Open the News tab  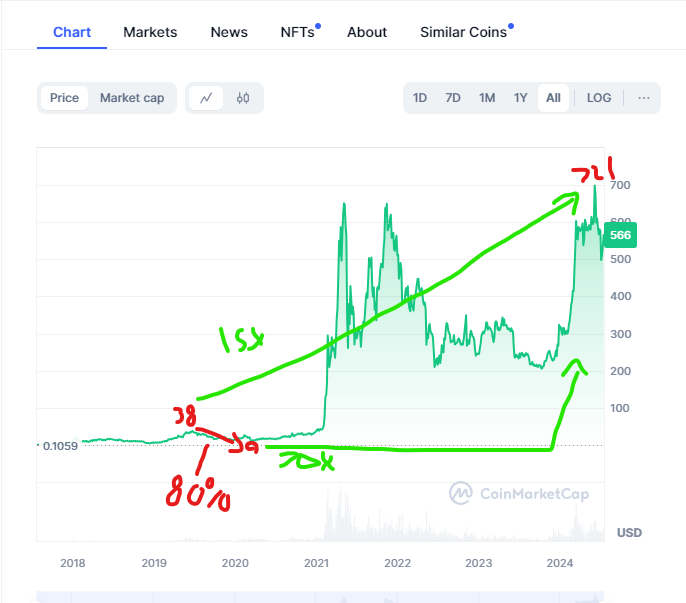229,32
